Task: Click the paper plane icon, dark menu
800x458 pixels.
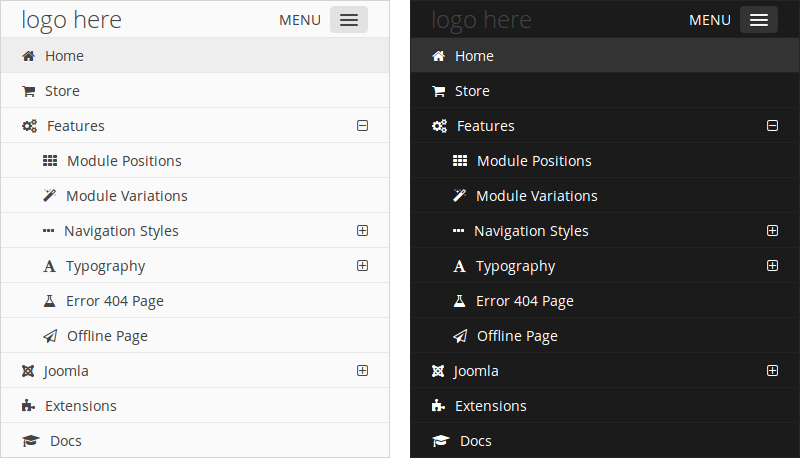Action: (460, 336)
